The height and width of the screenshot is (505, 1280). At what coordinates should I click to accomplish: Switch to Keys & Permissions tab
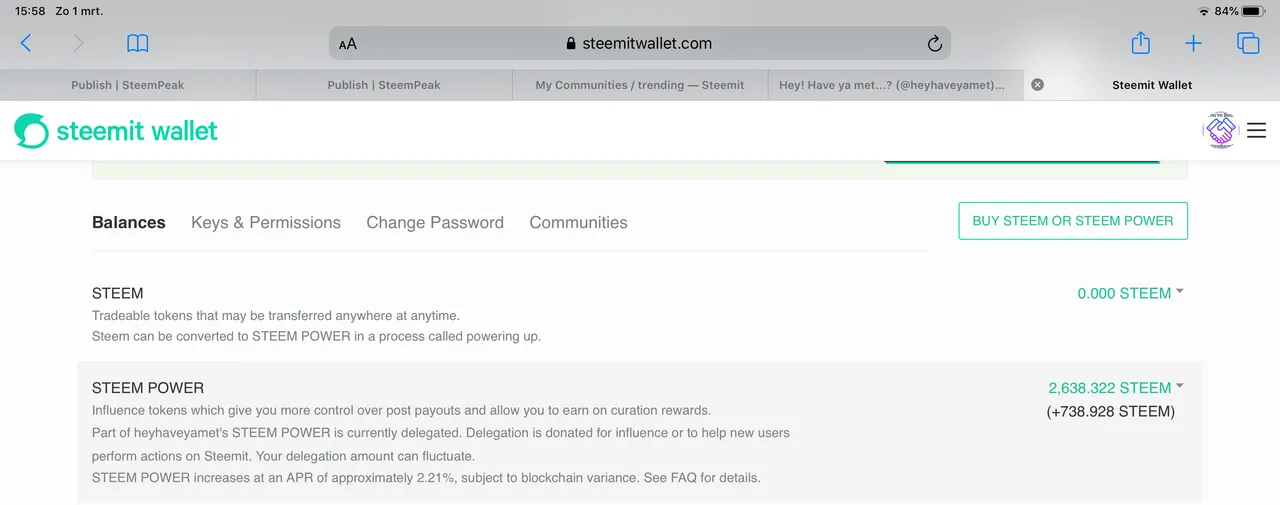266,222
